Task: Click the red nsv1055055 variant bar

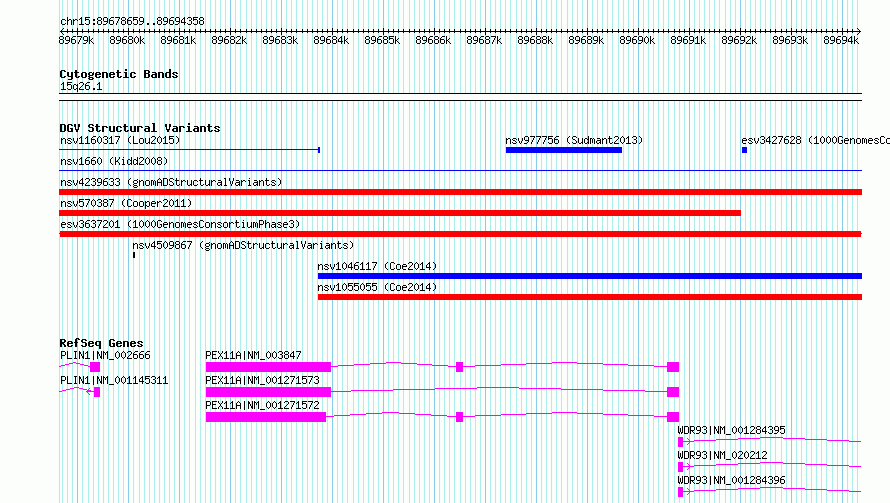Action: point(590,297)
